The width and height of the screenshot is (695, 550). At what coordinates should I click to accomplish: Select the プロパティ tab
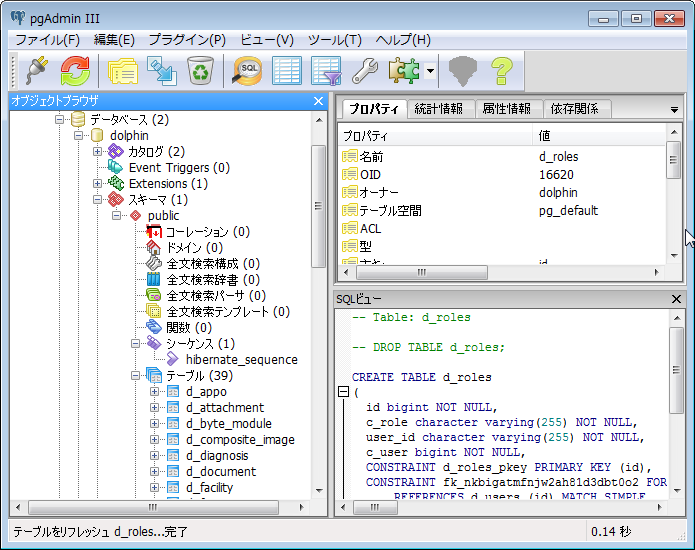tap(374, 109)
